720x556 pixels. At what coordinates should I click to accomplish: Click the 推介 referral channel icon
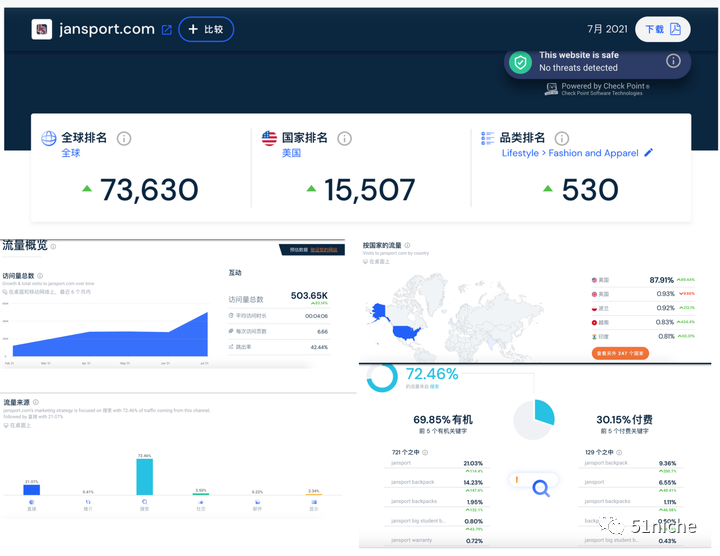[88, 502]
